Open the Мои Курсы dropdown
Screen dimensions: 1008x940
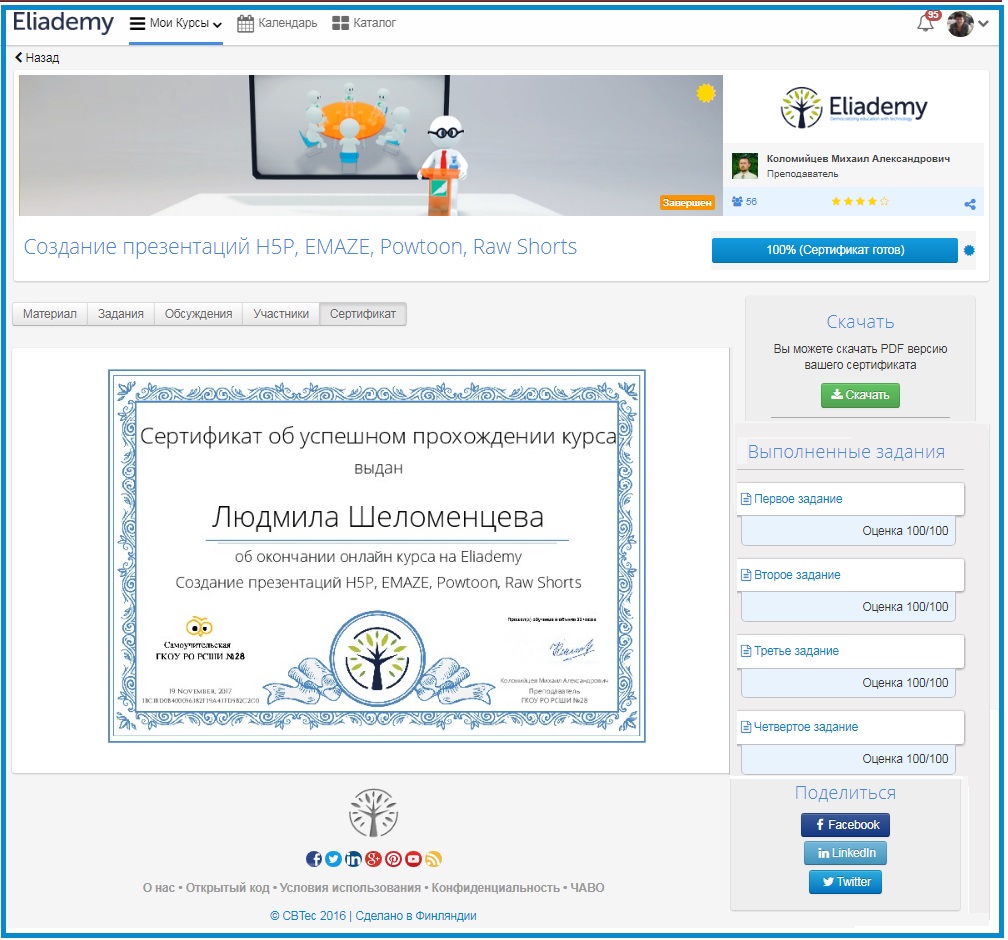(177, 23)
